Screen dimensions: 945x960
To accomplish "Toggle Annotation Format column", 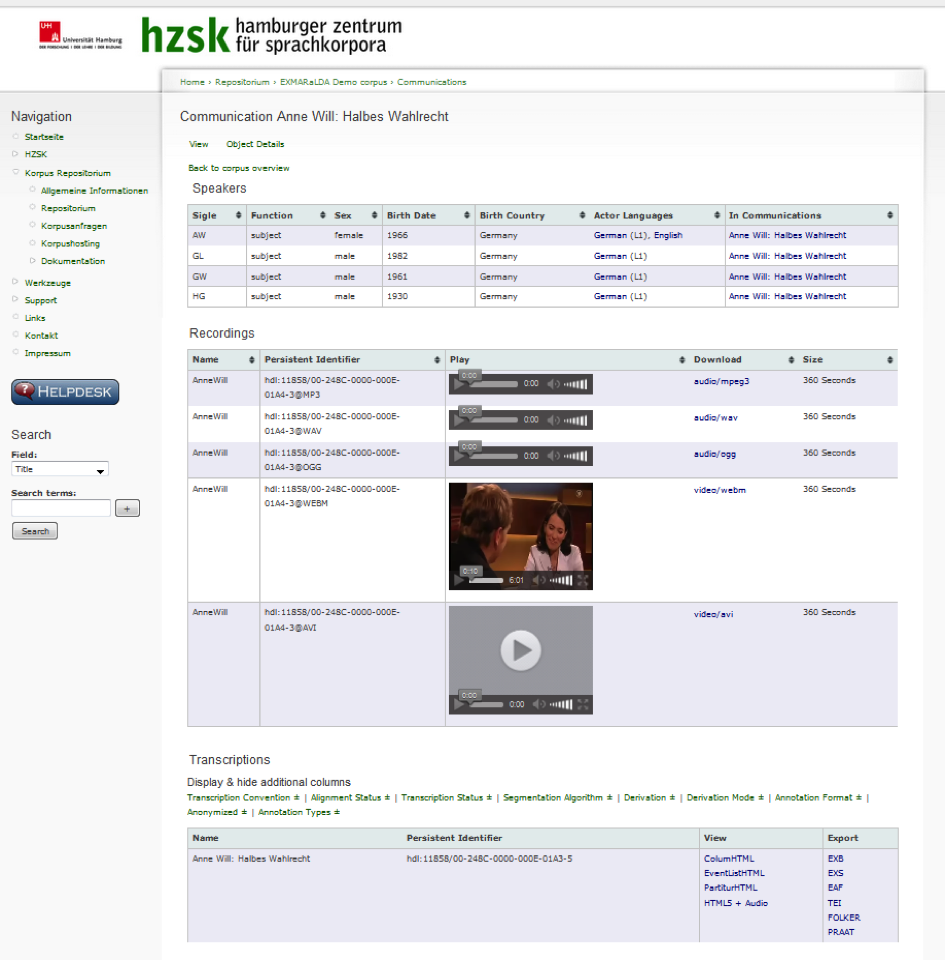I will coord(818,798).
